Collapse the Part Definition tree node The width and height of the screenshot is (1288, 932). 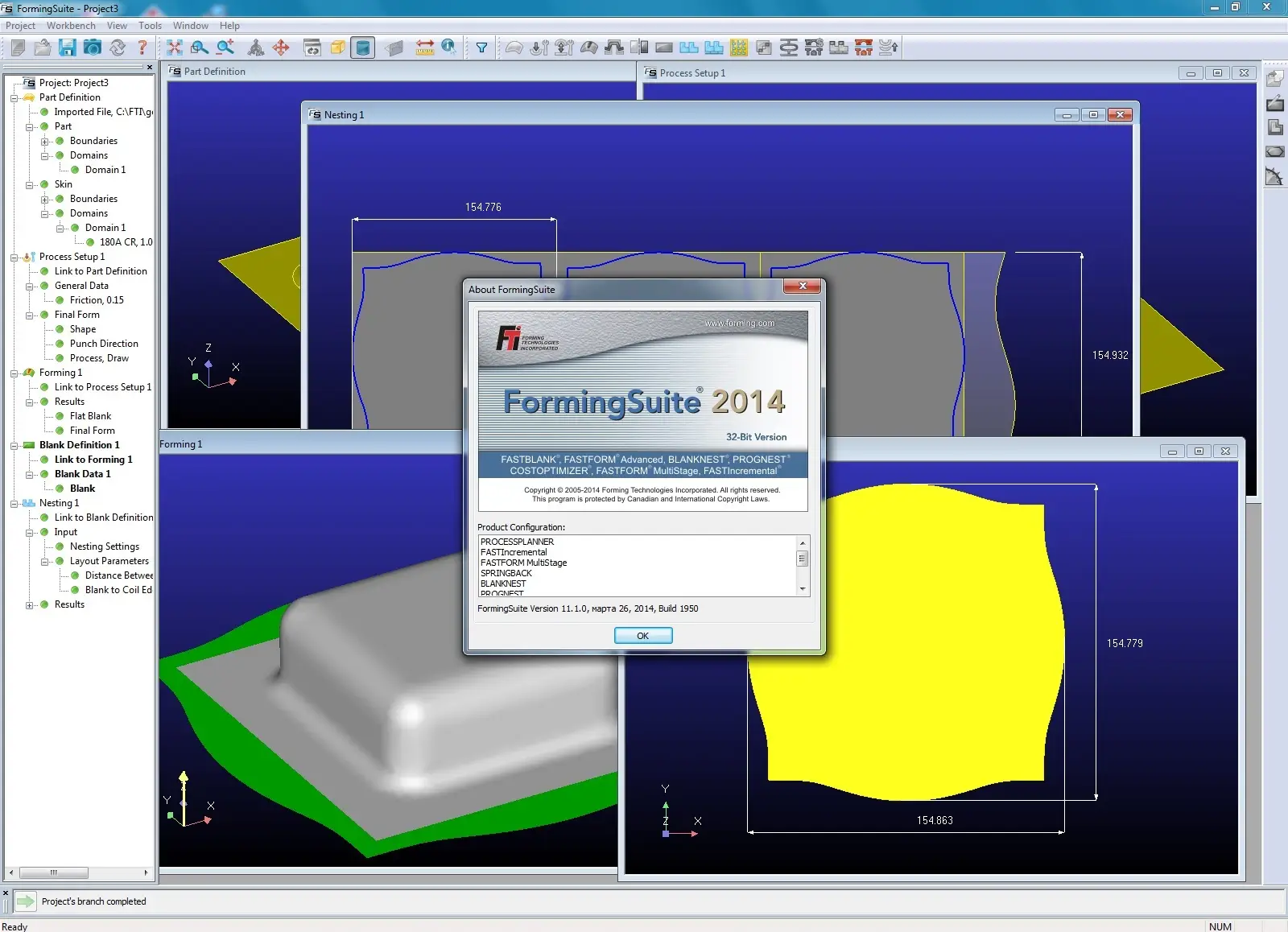pyautogui.click(x=14, y=97)
